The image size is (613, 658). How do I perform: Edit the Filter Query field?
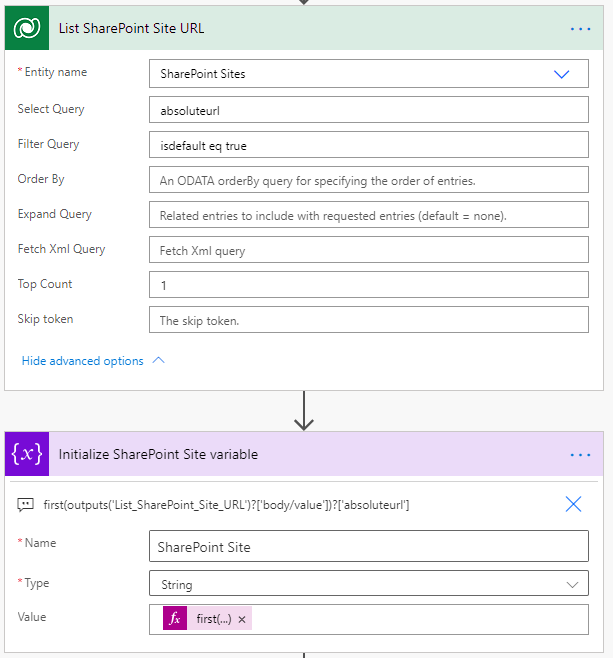[368, 145]
